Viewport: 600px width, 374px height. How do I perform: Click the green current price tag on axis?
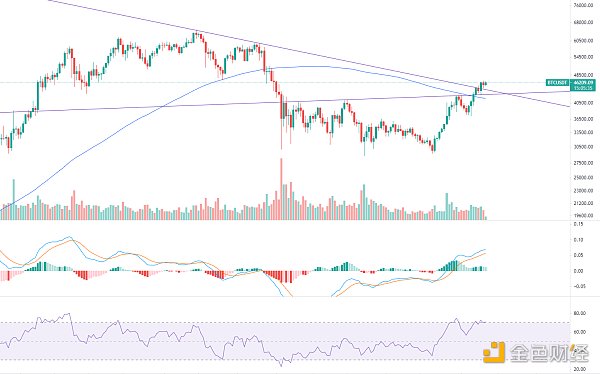(x=583, y=85)
